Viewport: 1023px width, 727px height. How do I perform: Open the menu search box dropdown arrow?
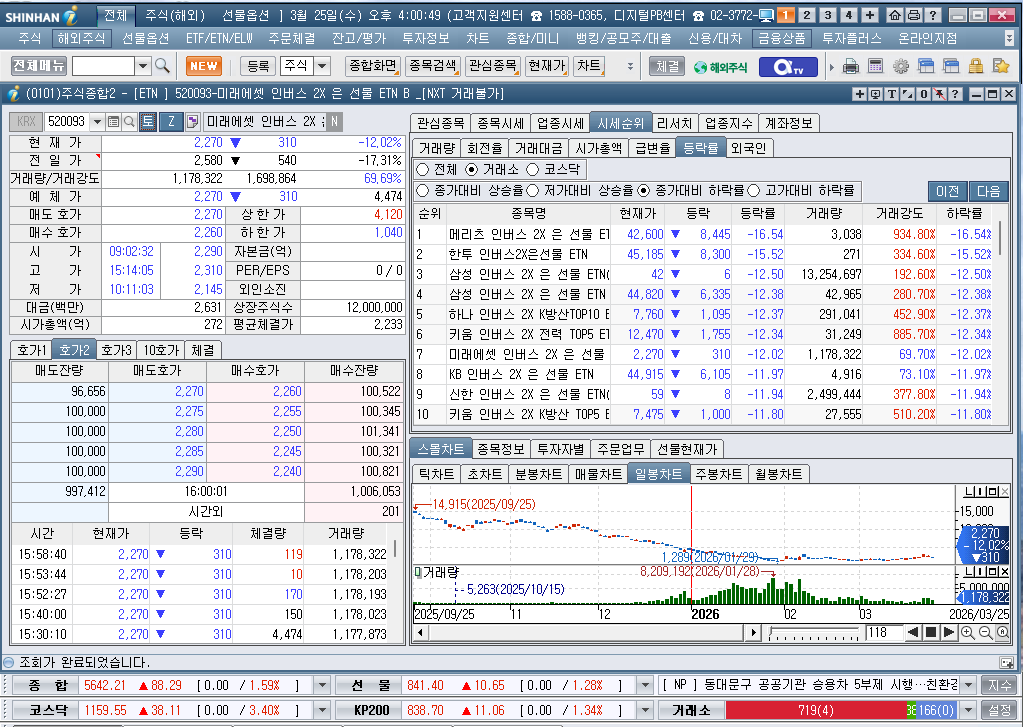(x=143, y=66)
